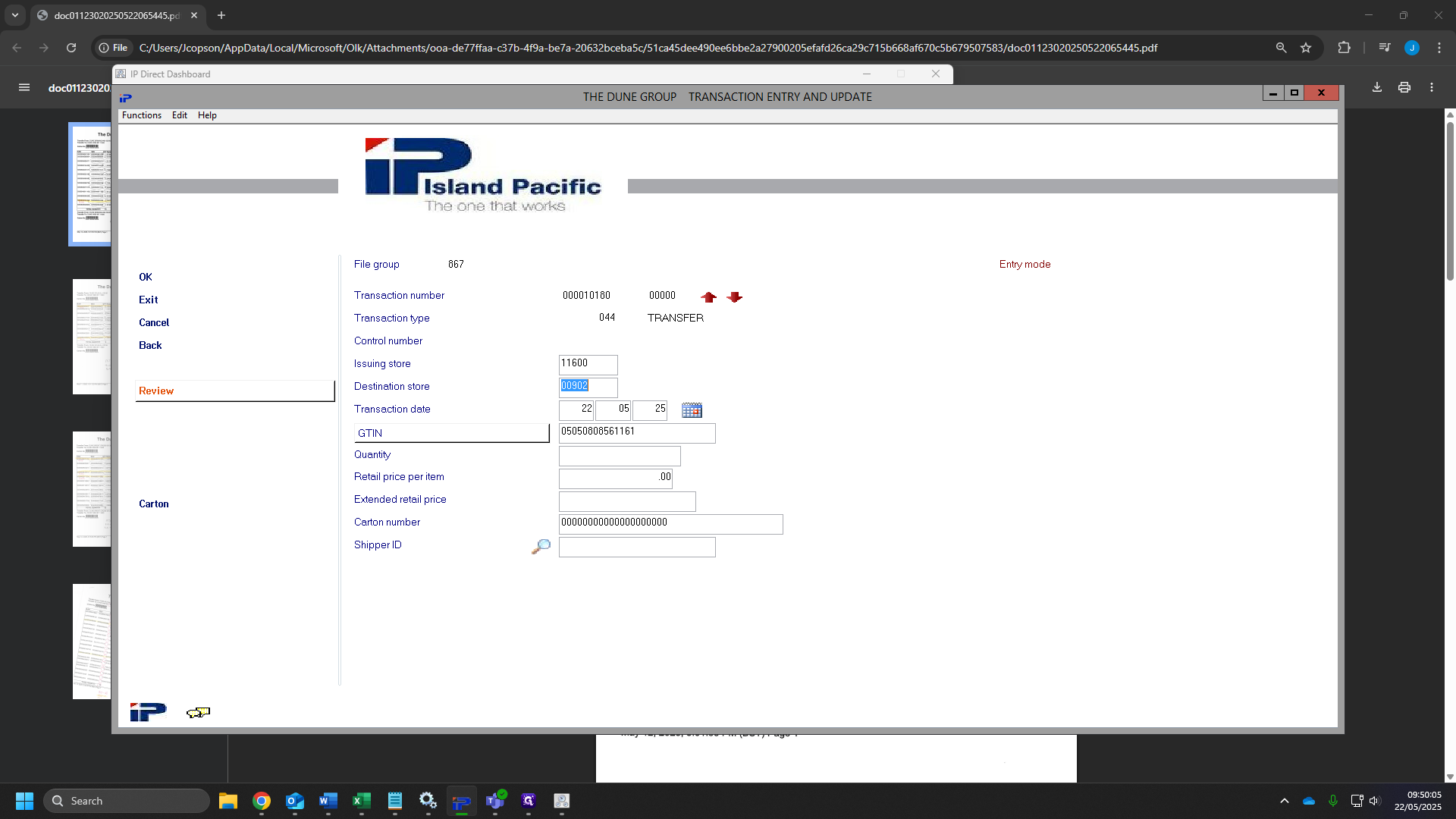Click the red up arrow next to Transaction number
This screenshot has width=1456, height=819.
pos(708,297)
